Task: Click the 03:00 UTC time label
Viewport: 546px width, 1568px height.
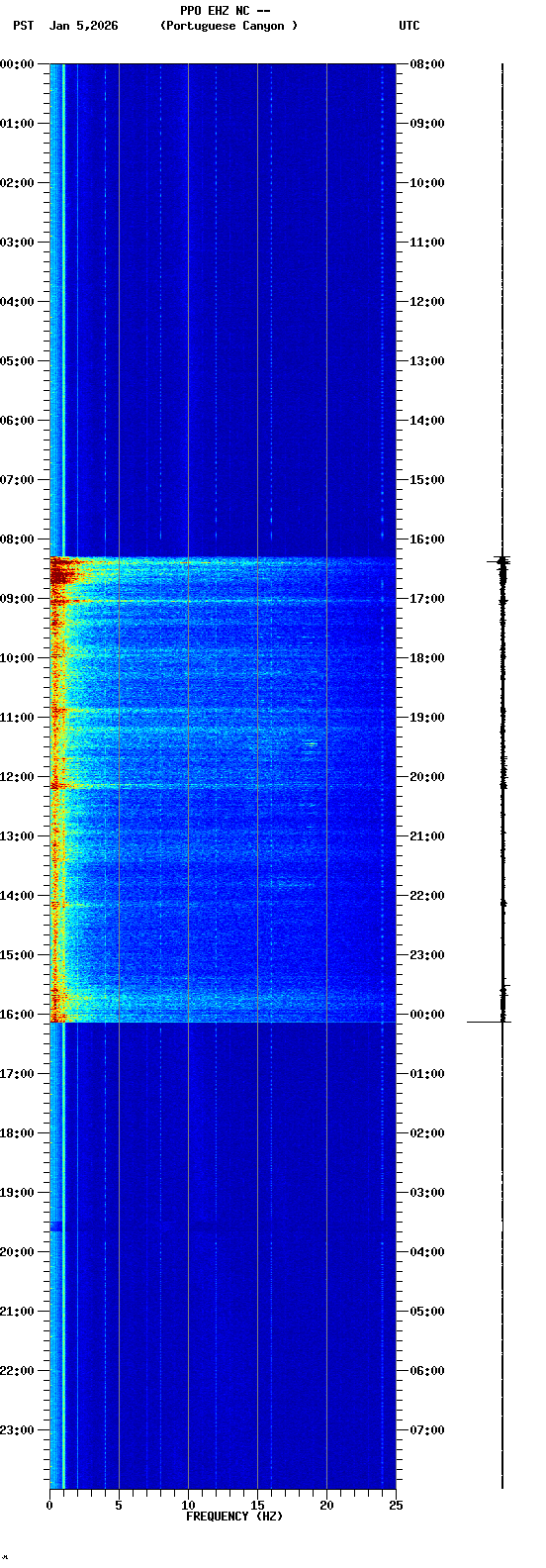Action: (x=427, y=1193)
